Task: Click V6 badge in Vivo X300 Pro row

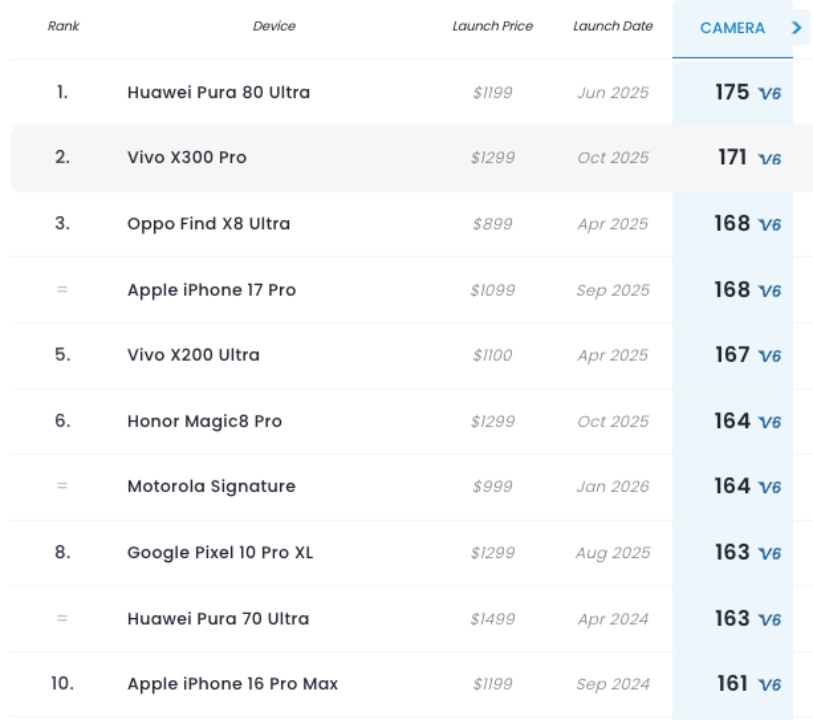Action: click(x=770, y=159)
